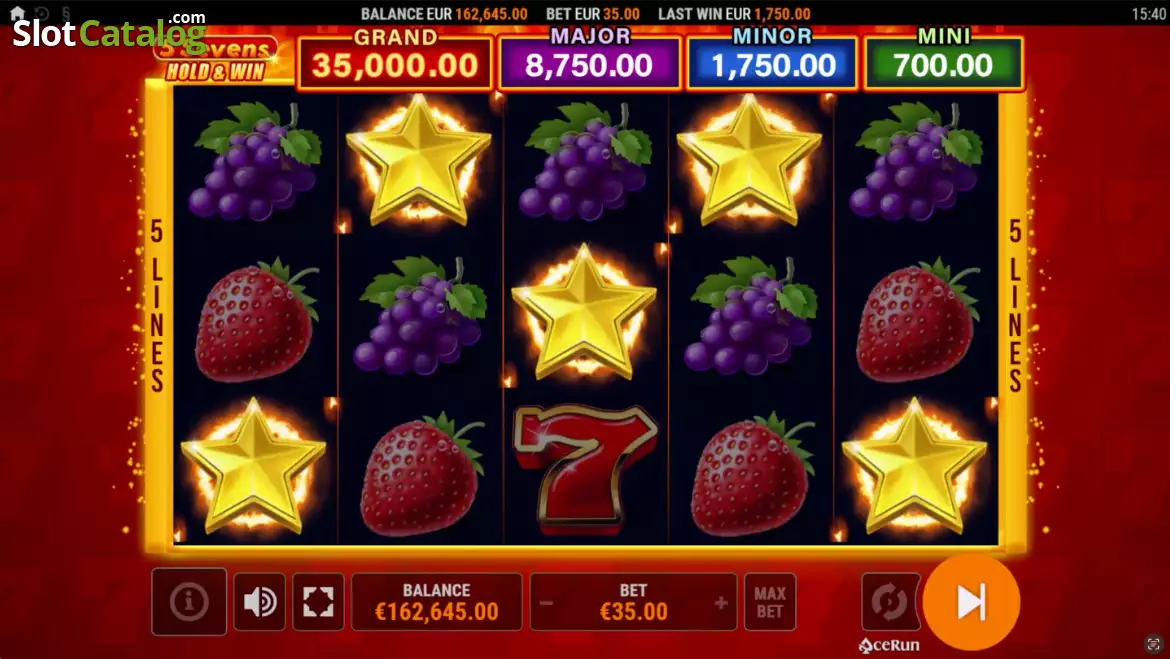1170x659 pixels.
Task: Open the SlotCatalog logo link
Action: 109,31
